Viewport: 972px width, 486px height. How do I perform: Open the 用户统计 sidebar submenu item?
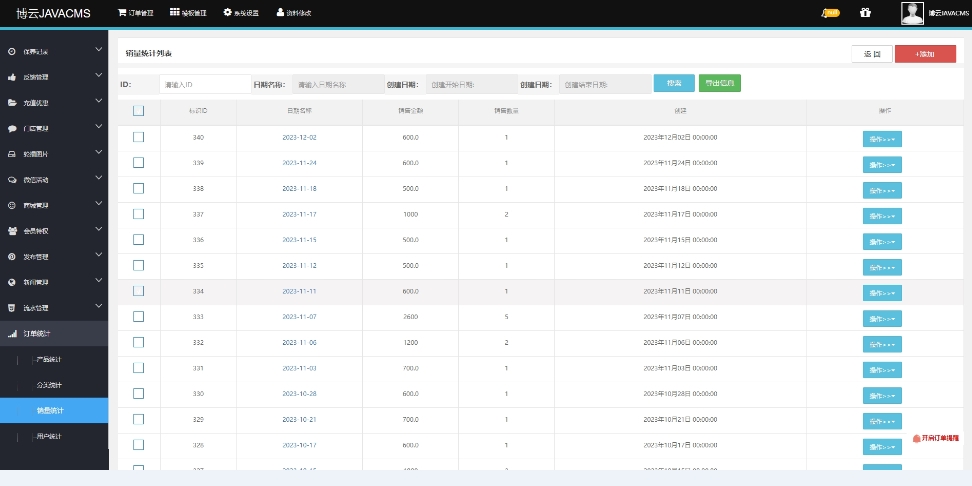point(50,436)
